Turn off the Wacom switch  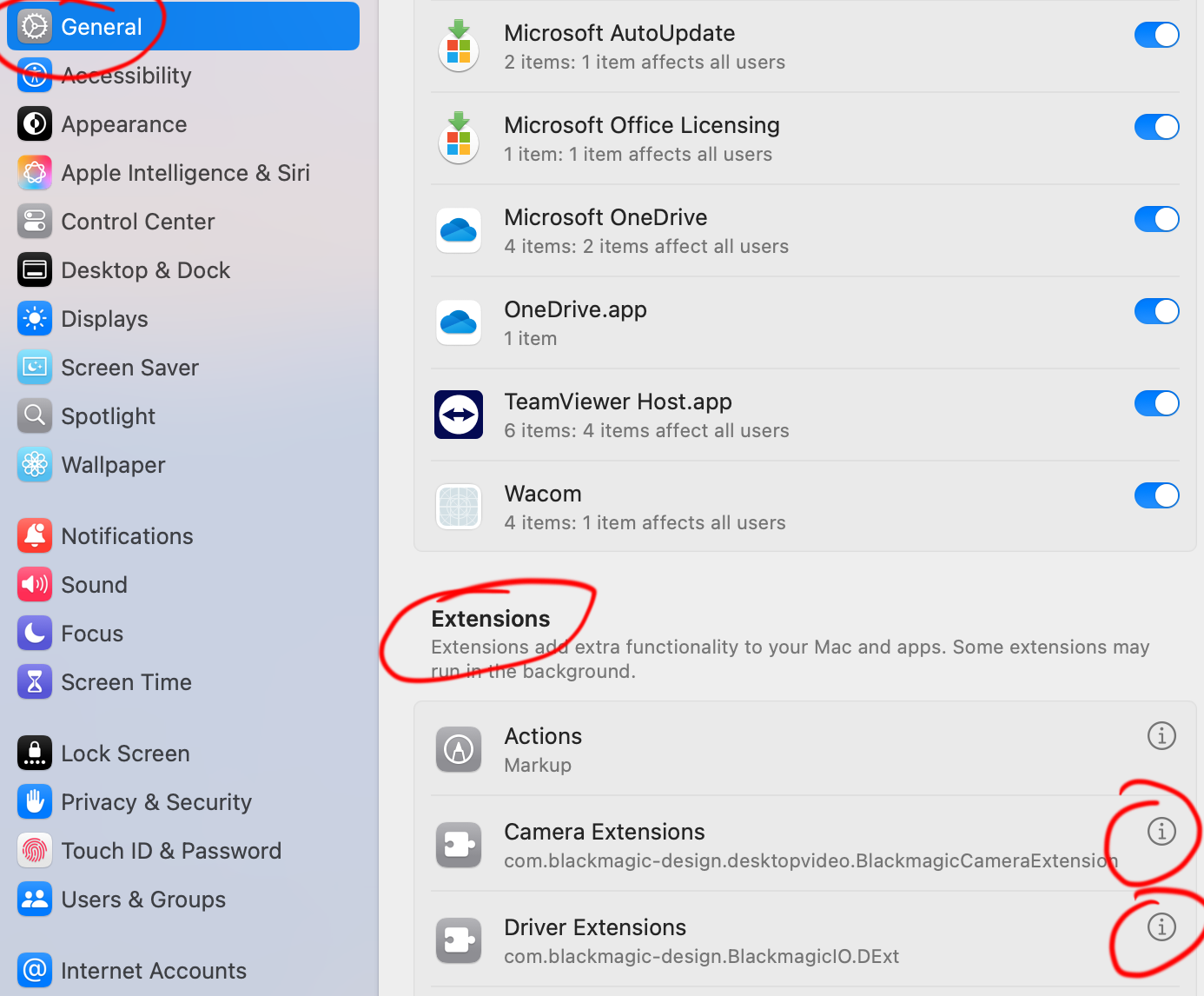[x=1157, y=495]
